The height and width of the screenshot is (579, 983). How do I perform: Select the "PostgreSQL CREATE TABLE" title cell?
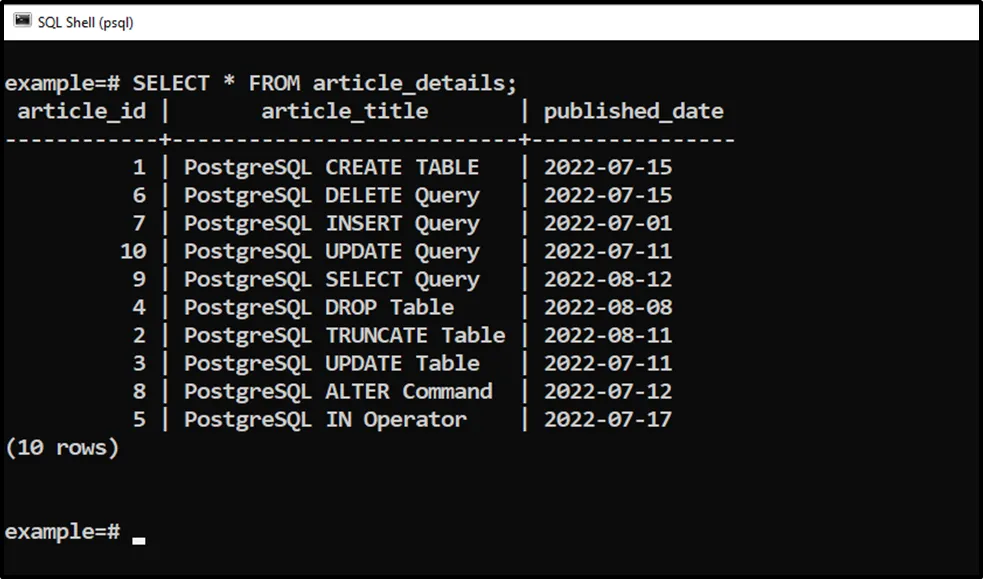click(x=331, y=167)
